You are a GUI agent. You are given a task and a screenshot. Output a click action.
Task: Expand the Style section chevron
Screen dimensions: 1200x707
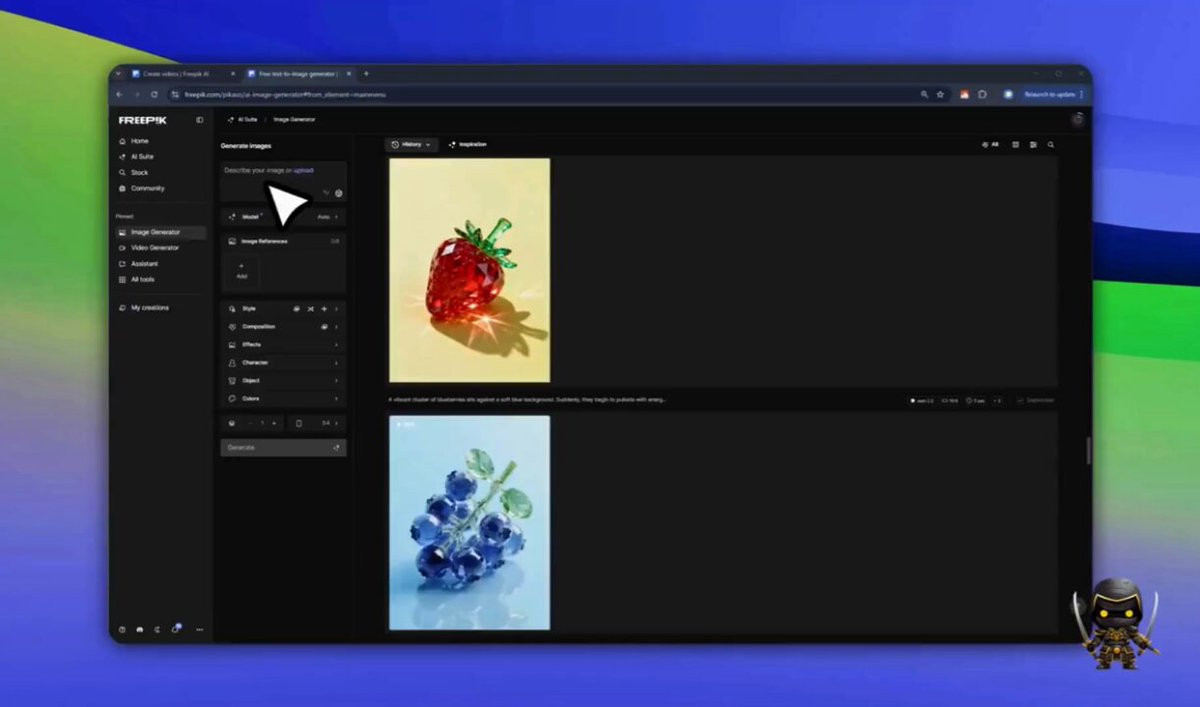pyautogui.click(x=336, y=309)
